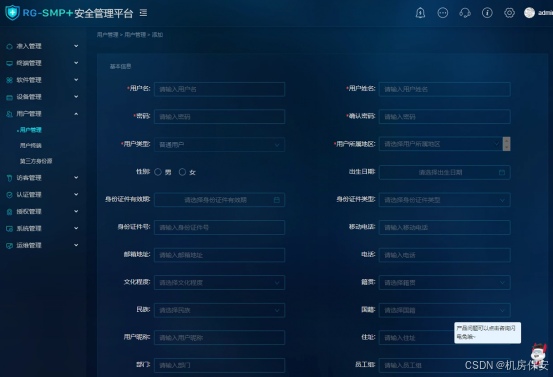Open the 认证管理 menu item
553x377 pixels.
[x=42, y=195]
